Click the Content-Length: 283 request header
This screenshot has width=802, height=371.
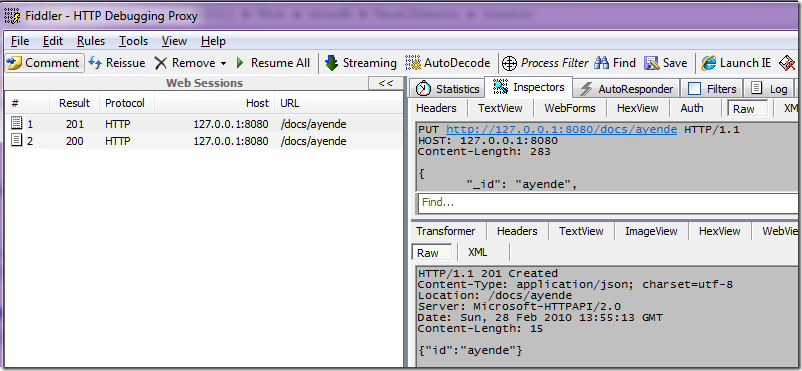click(x=484, y=151)
